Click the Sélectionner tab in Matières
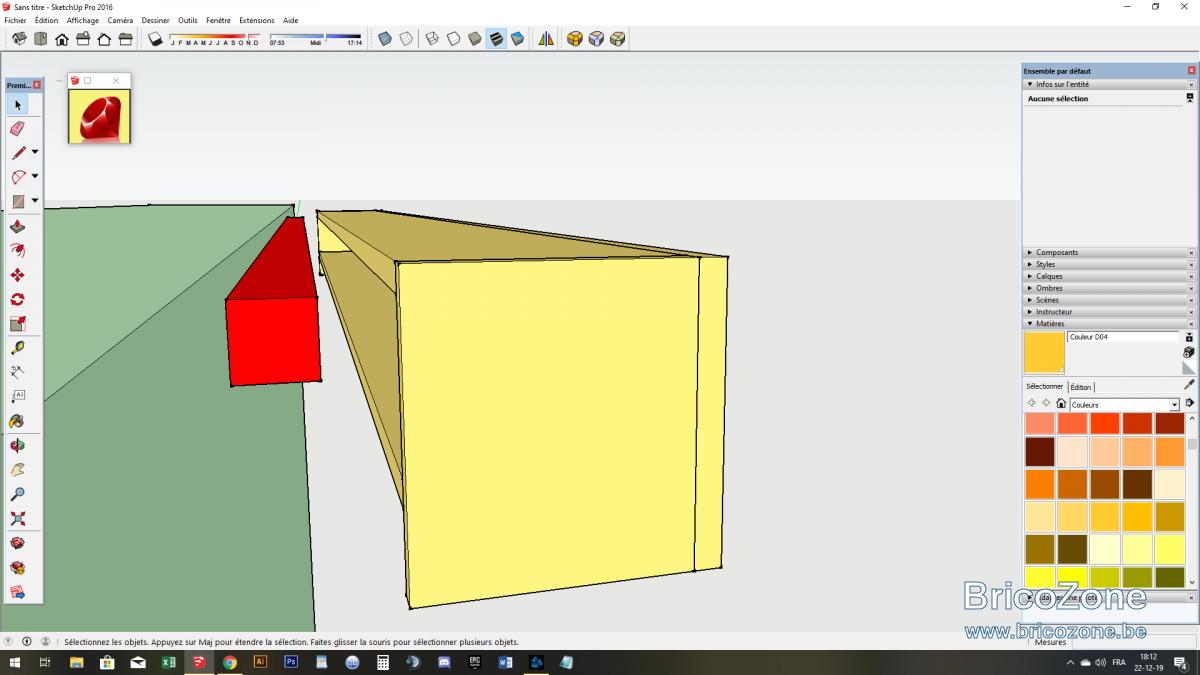1200x675 pixels. pyautogui.click(x=1045, y=386)
